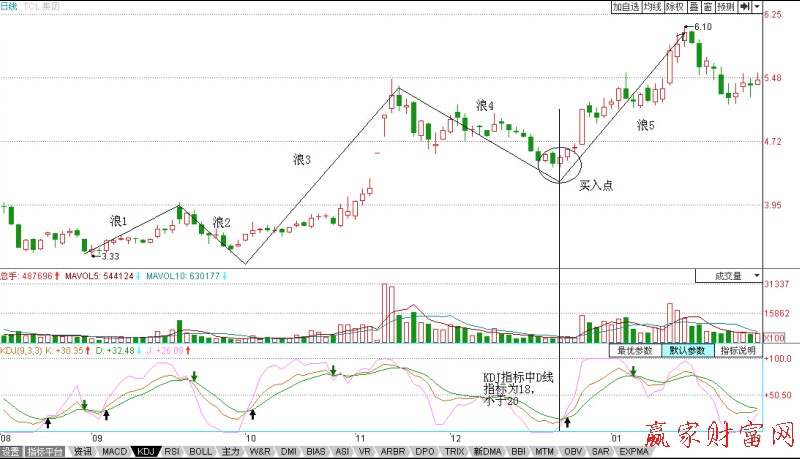The image size is (800, 459).
Task: Click the 指标说明 indicator description button
Action: [x=737, y=351]
